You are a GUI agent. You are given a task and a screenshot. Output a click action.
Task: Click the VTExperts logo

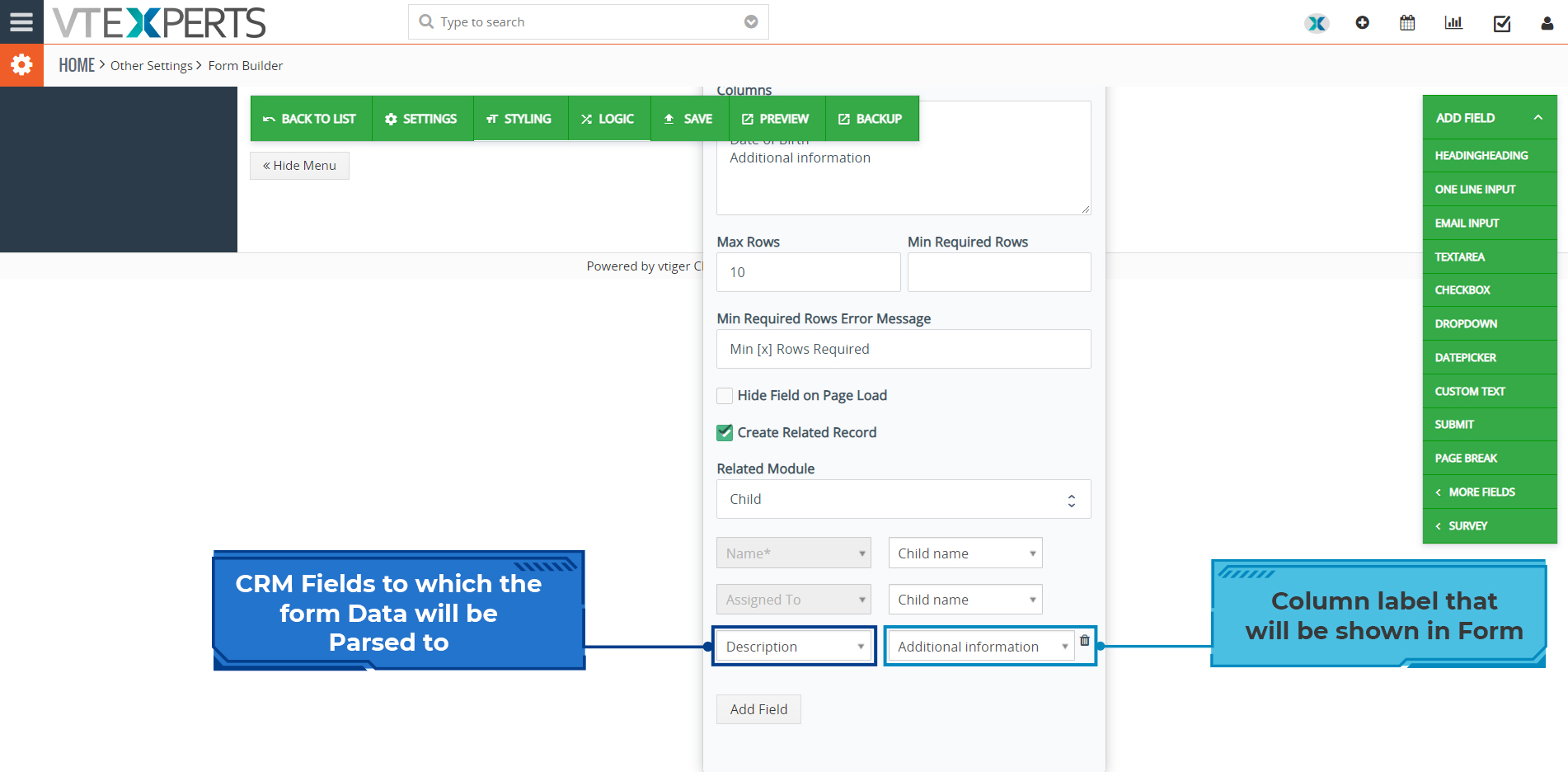point(159,22)
